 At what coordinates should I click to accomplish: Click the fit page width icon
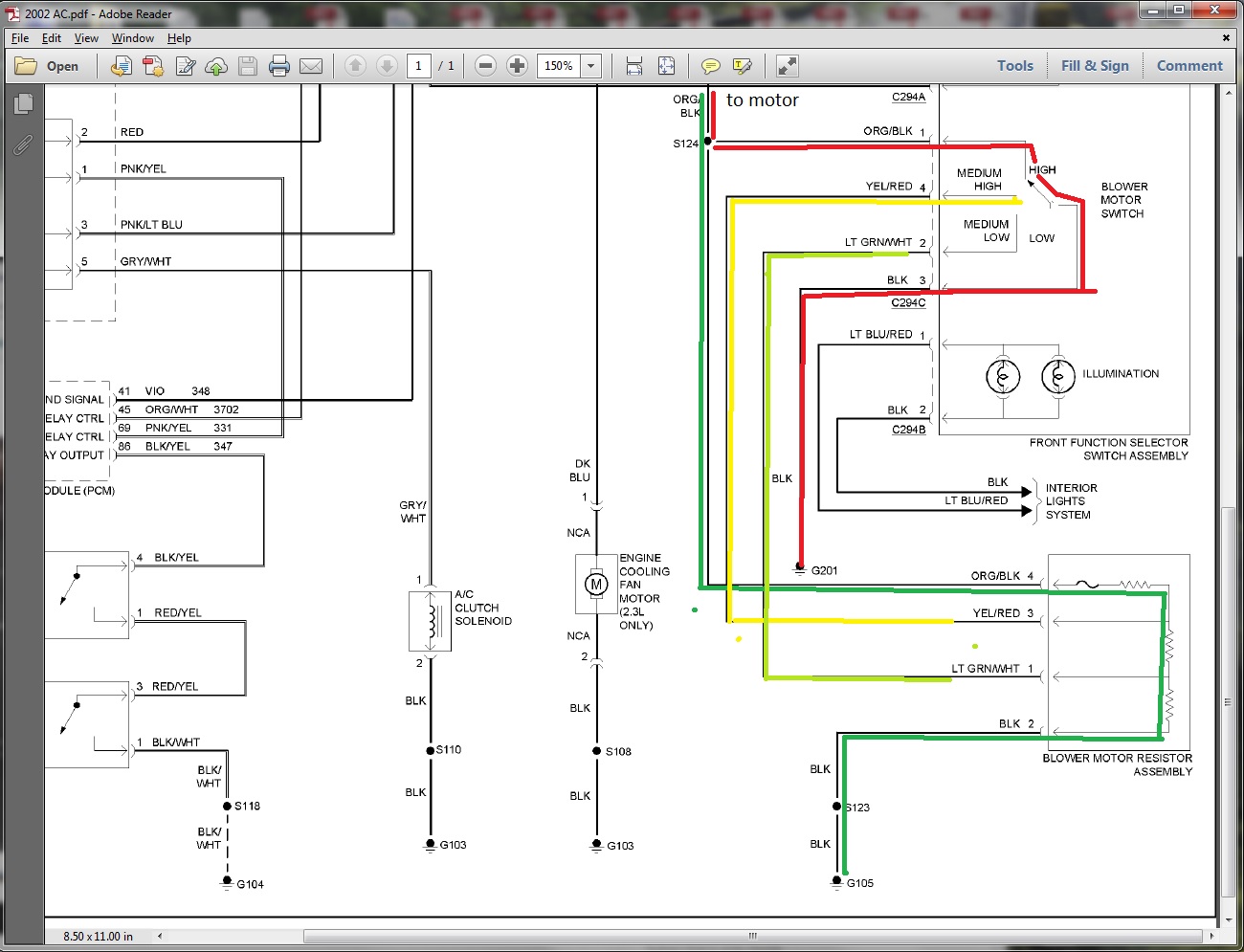pos(633,66)
